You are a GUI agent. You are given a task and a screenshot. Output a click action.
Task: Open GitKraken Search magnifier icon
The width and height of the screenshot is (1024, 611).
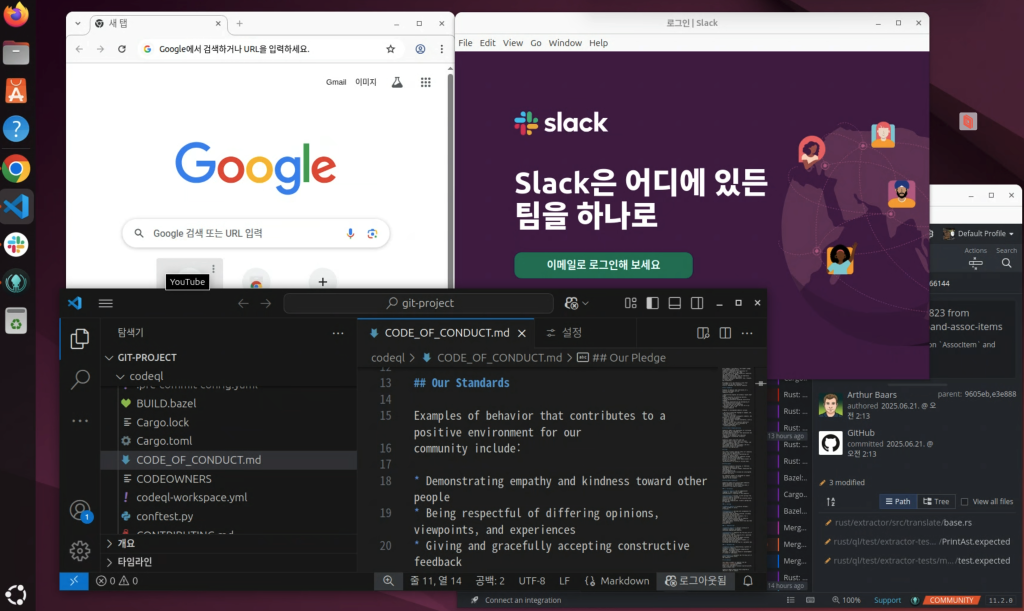pos(1006,263)
